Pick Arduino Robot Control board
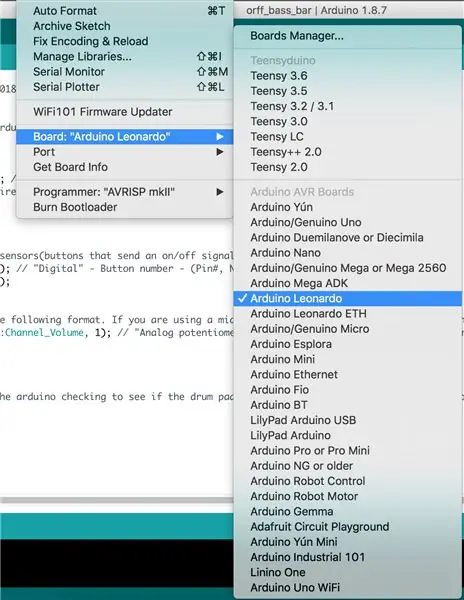This screenshot has height=600, width=464. [348, 481]
